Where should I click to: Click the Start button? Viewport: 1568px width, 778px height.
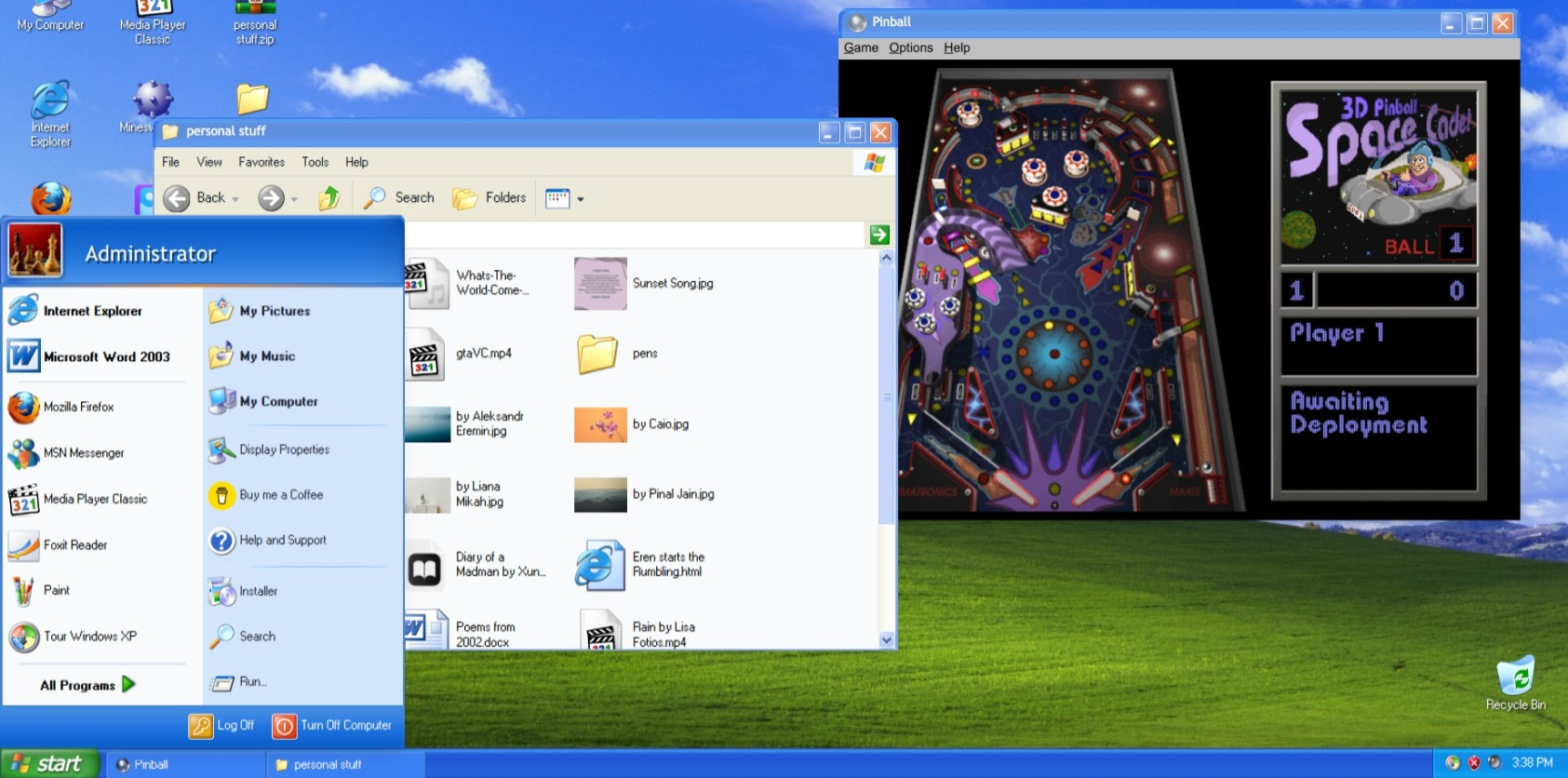point(49,764)
